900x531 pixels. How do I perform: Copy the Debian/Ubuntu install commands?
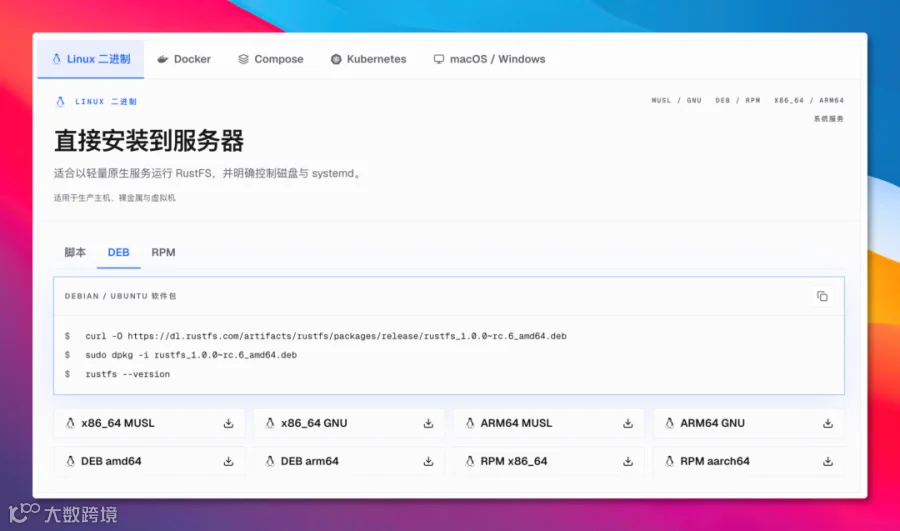822,296
